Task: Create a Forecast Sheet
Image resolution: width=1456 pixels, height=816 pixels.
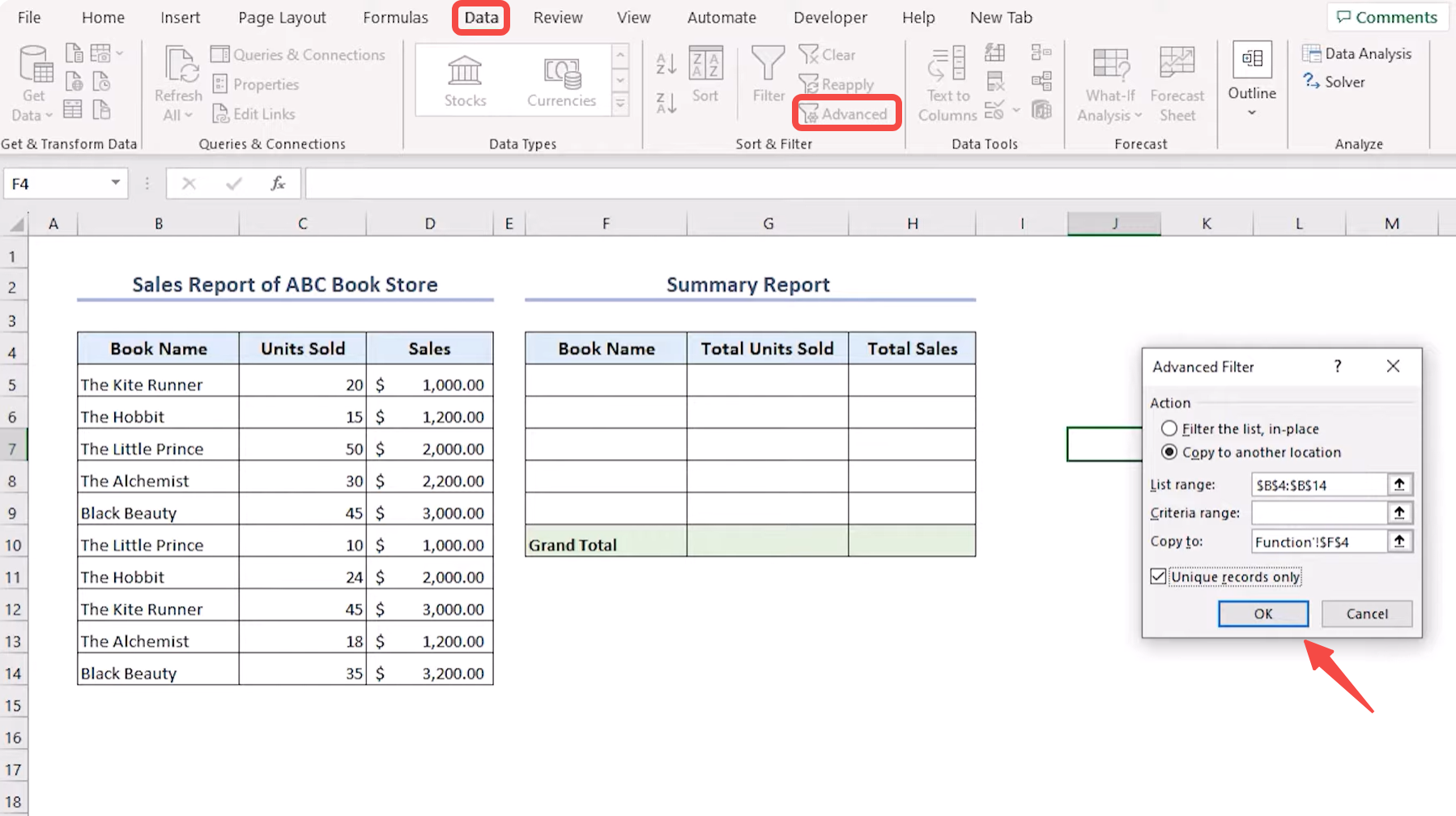Action: pyautogui.click(x=1177, y=84)
